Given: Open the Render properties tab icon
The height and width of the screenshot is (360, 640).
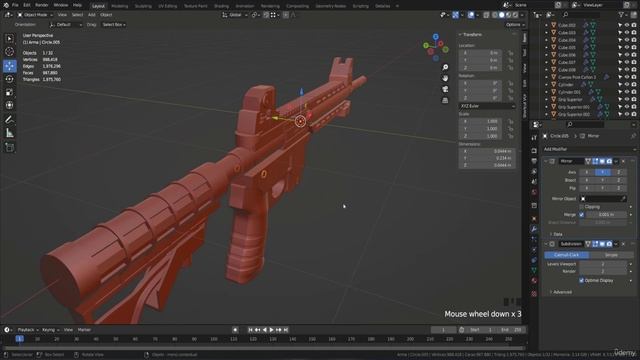Looking at the screenshot, I should coord(534,151).
